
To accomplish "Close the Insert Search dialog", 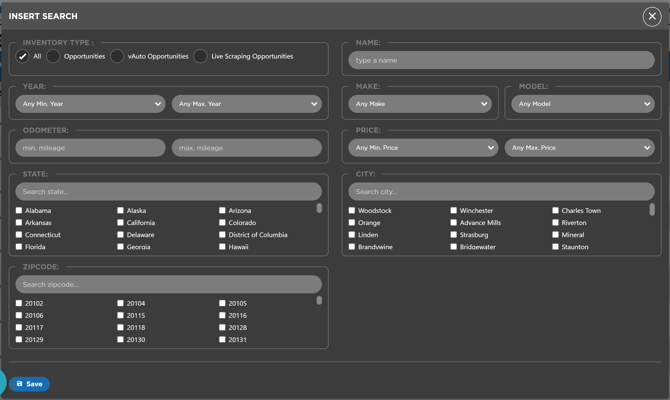I will pyautogui.click(x=652, y=17).
